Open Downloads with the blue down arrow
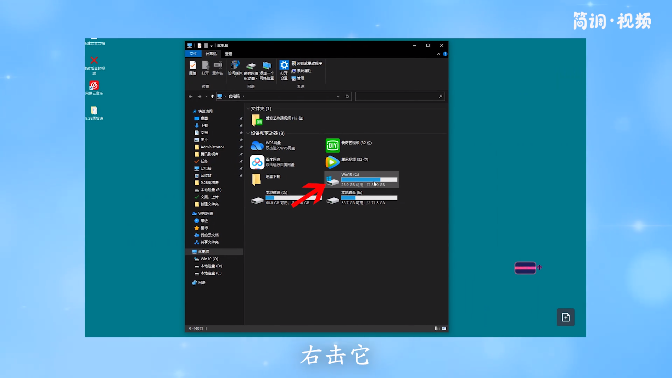 [x=201, y=126]
